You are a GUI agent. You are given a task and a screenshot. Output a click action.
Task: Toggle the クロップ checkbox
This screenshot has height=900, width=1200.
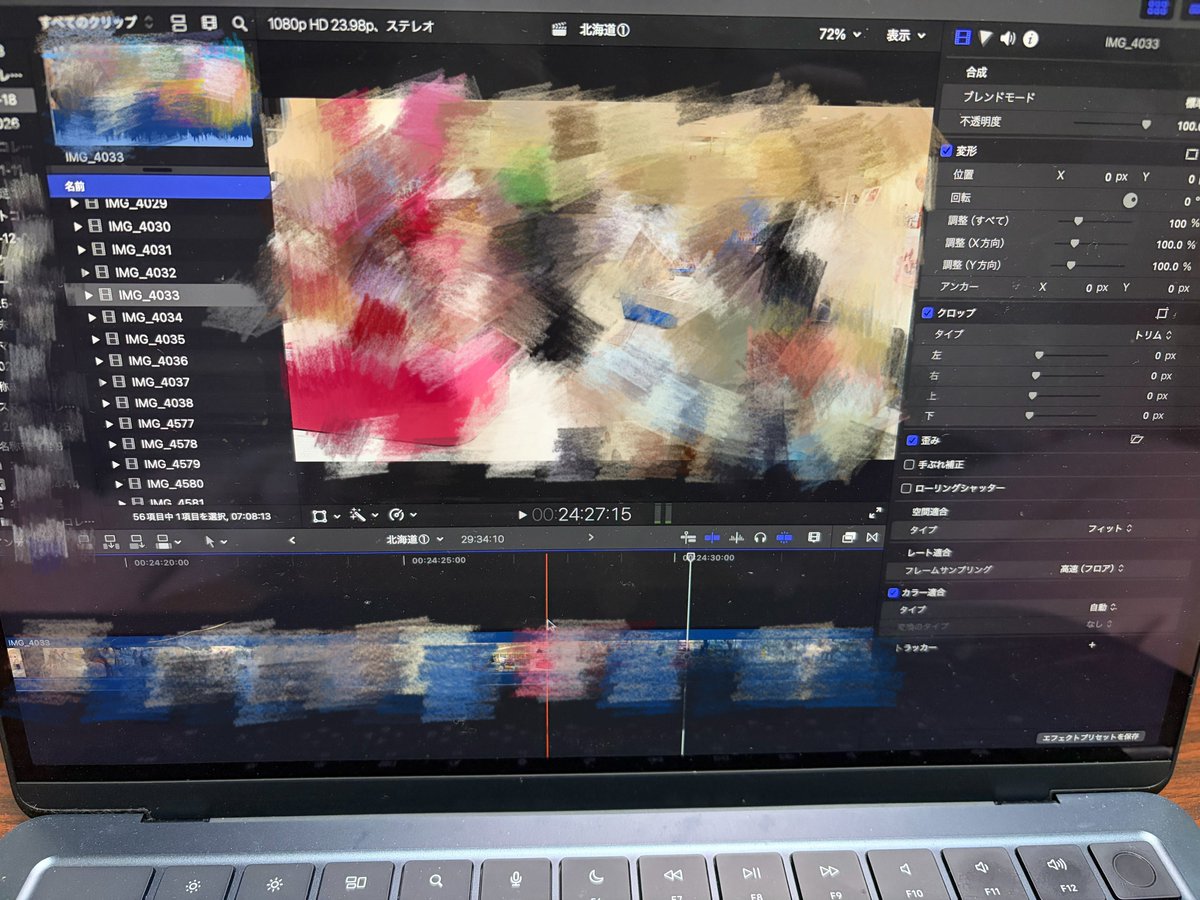click(927, 312)
